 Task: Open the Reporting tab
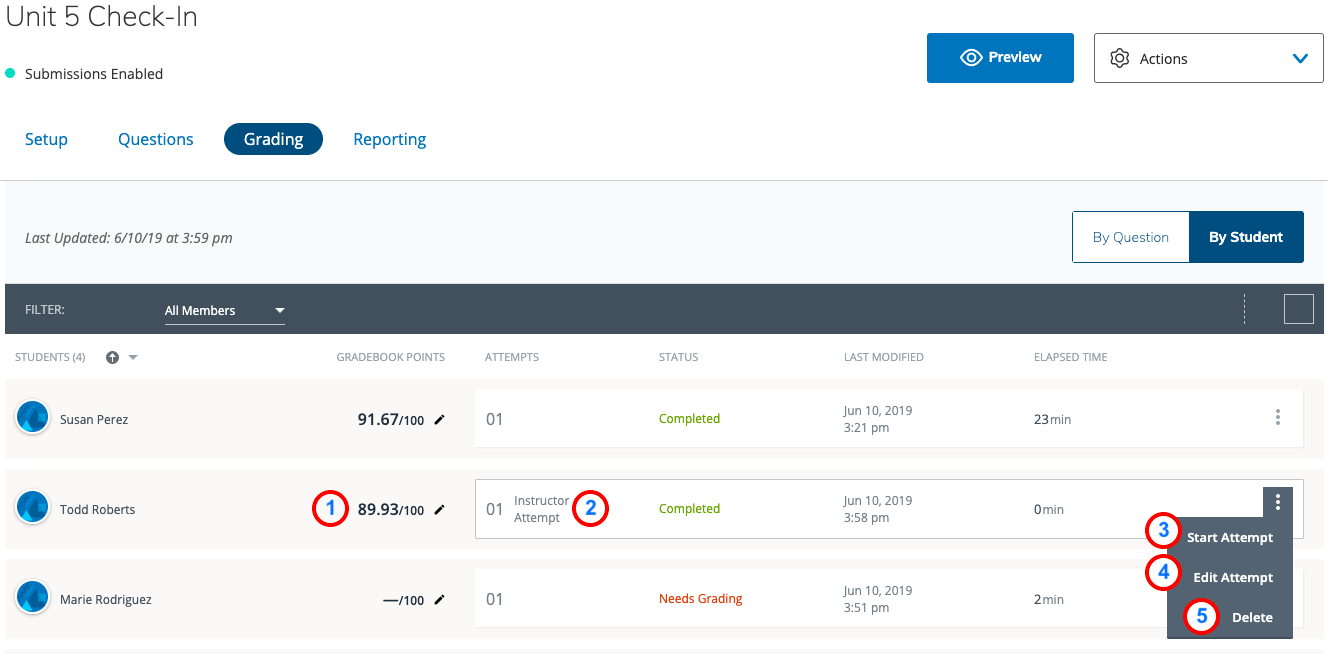[x=389, y=139]
